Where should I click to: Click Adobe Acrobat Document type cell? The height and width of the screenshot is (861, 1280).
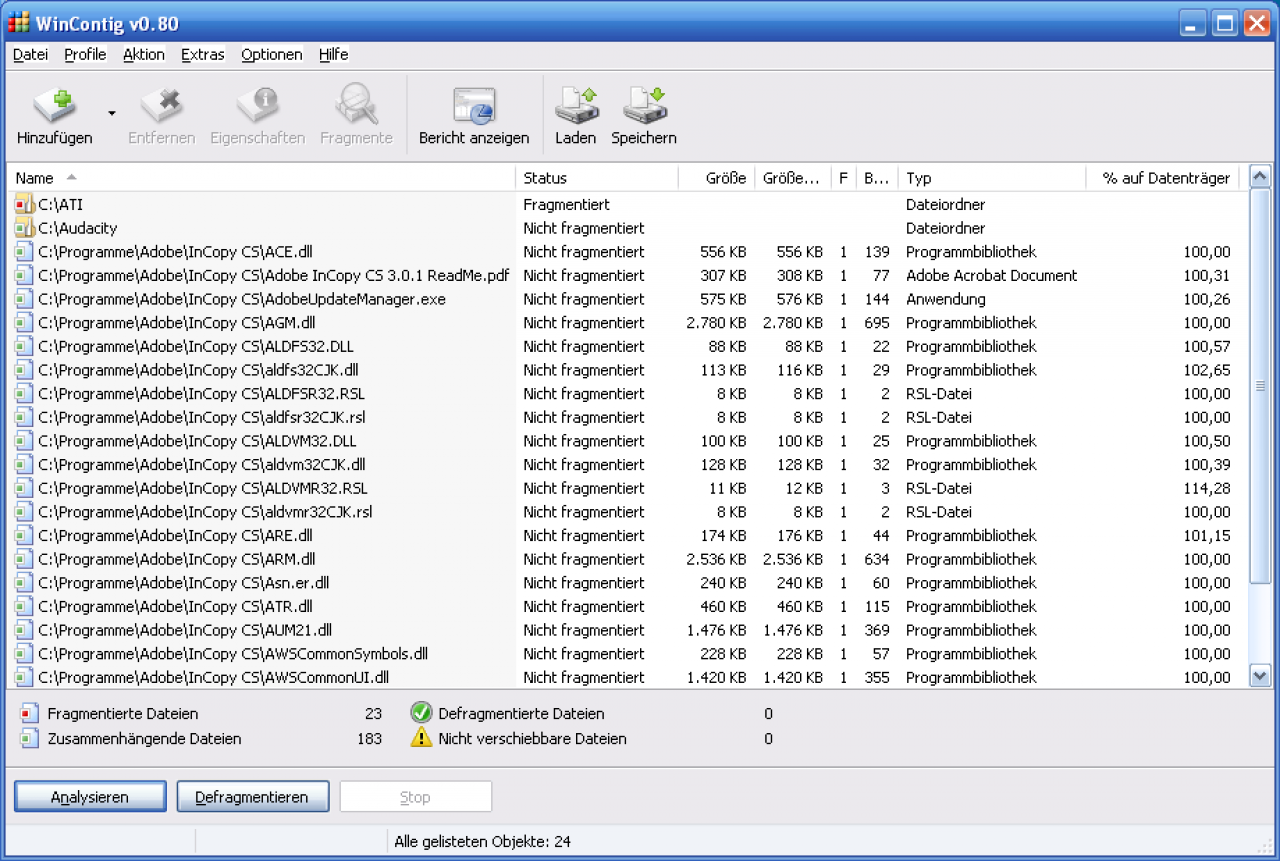click(992, 275)
